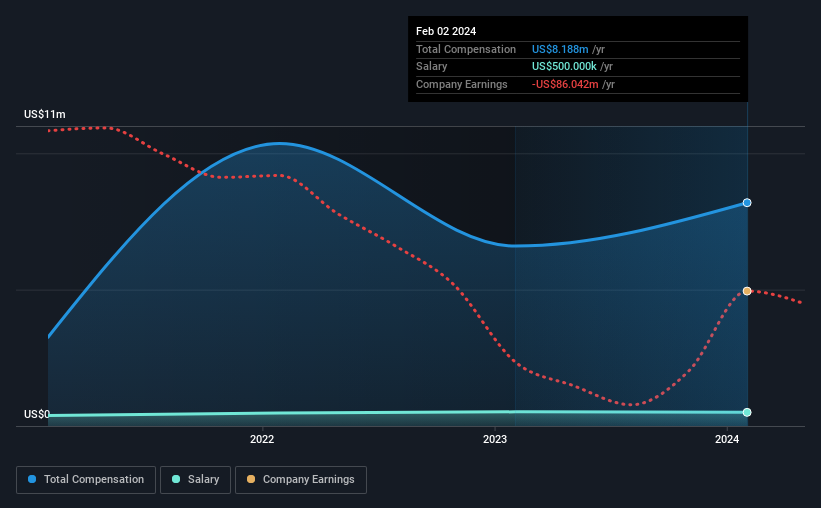The height and width of the screenshot is (508, 821).
Task: Click the US$0 y-axis label
Action: [x=37, y=414]
